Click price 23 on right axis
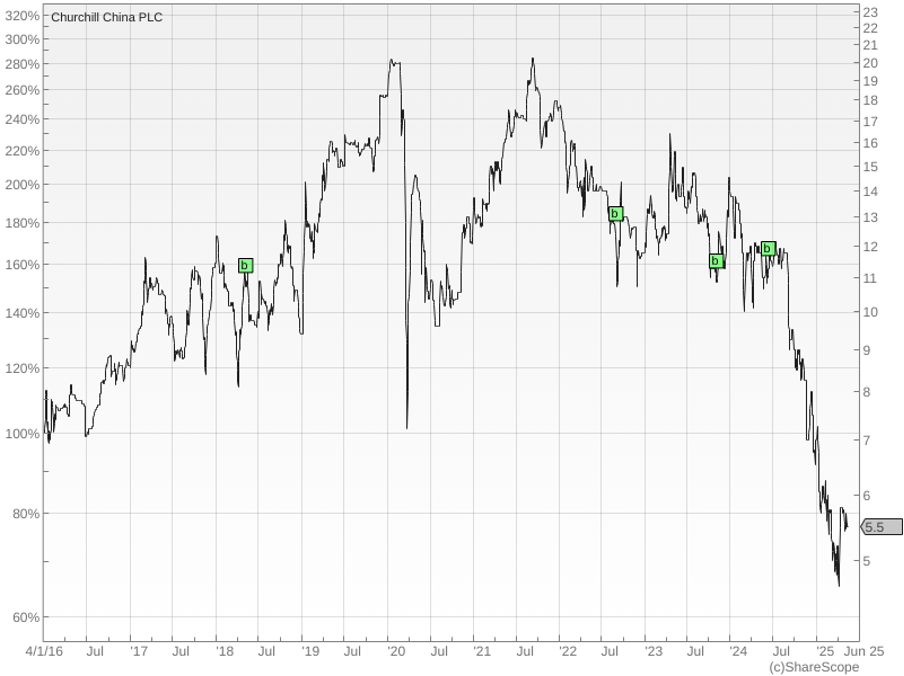904x676 pixels. [x=871, y=12]
